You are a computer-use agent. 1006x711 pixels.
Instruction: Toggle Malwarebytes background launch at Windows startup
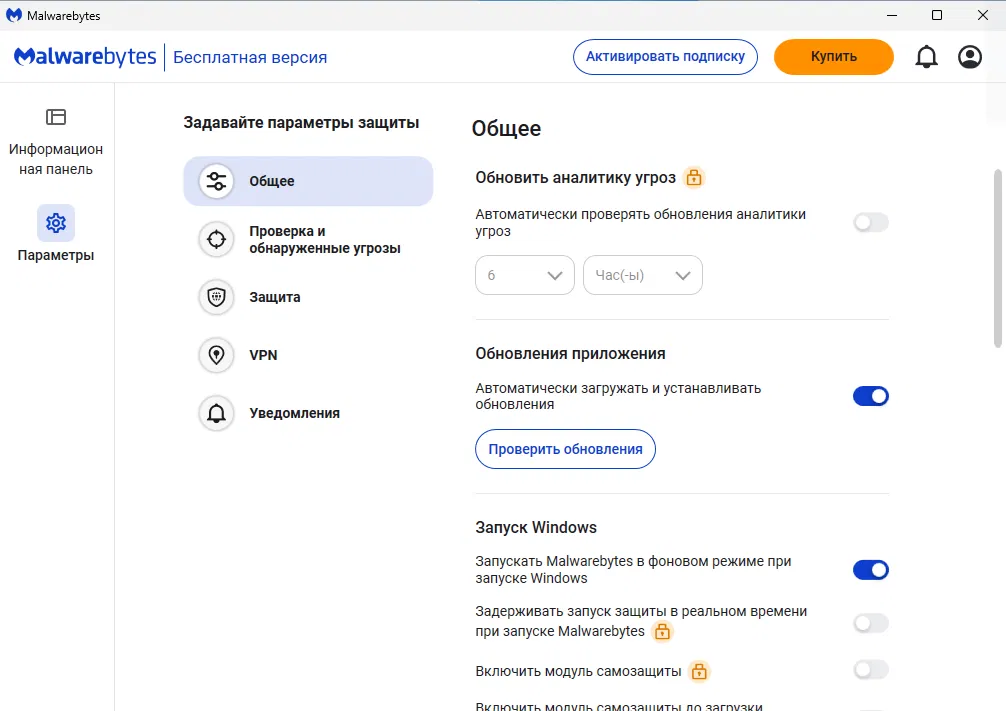point(870,570)
